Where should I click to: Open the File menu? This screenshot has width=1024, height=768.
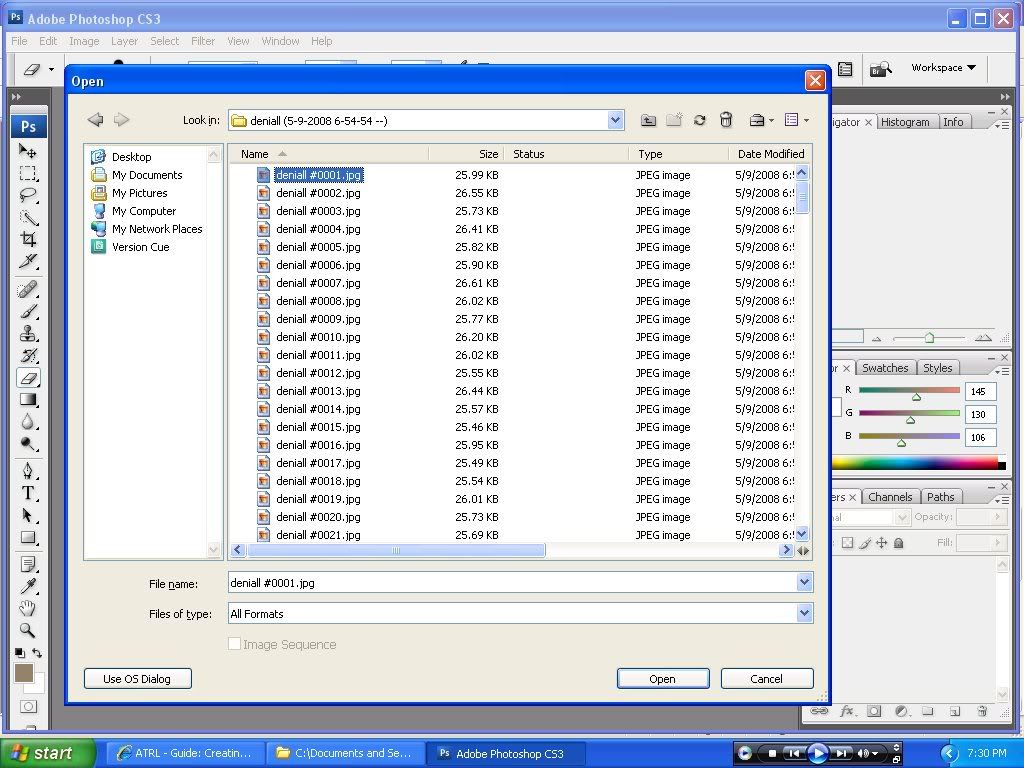pyautogui.click(x=20, y=41)
